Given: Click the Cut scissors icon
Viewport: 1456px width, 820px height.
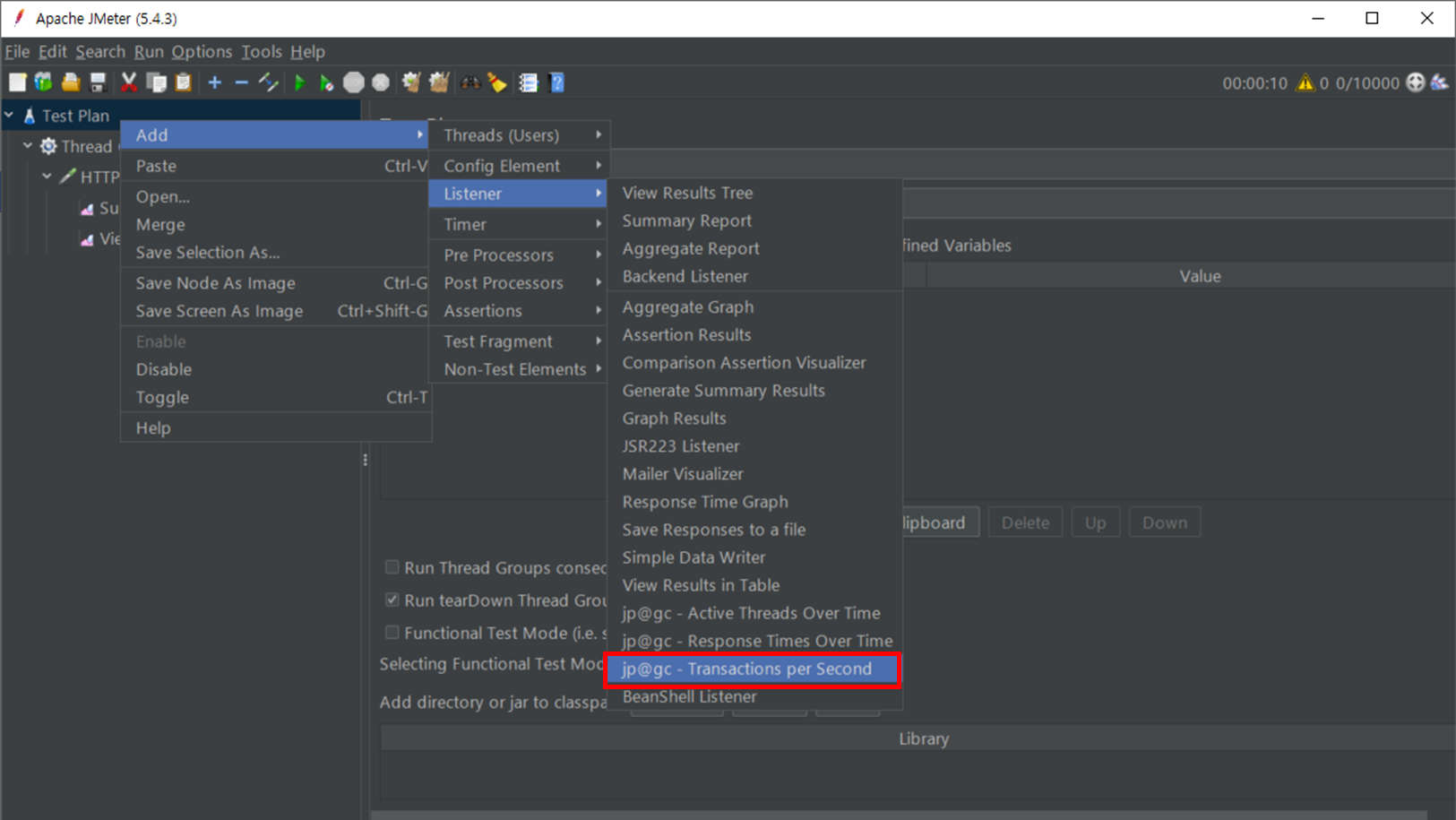Looking at the screenshot, I should pyautogui.click(x=129, y=82).
